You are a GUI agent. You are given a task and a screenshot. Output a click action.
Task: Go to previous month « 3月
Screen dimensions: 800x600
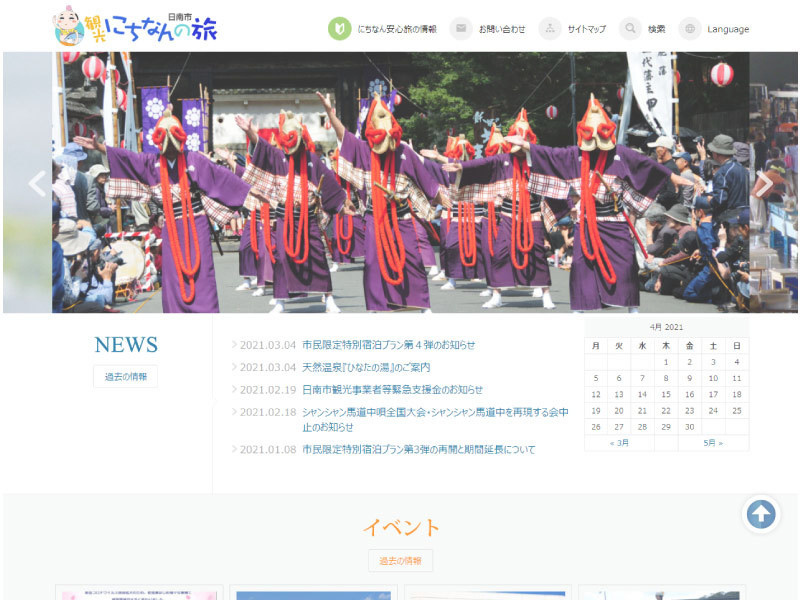[x=620, y=442]
